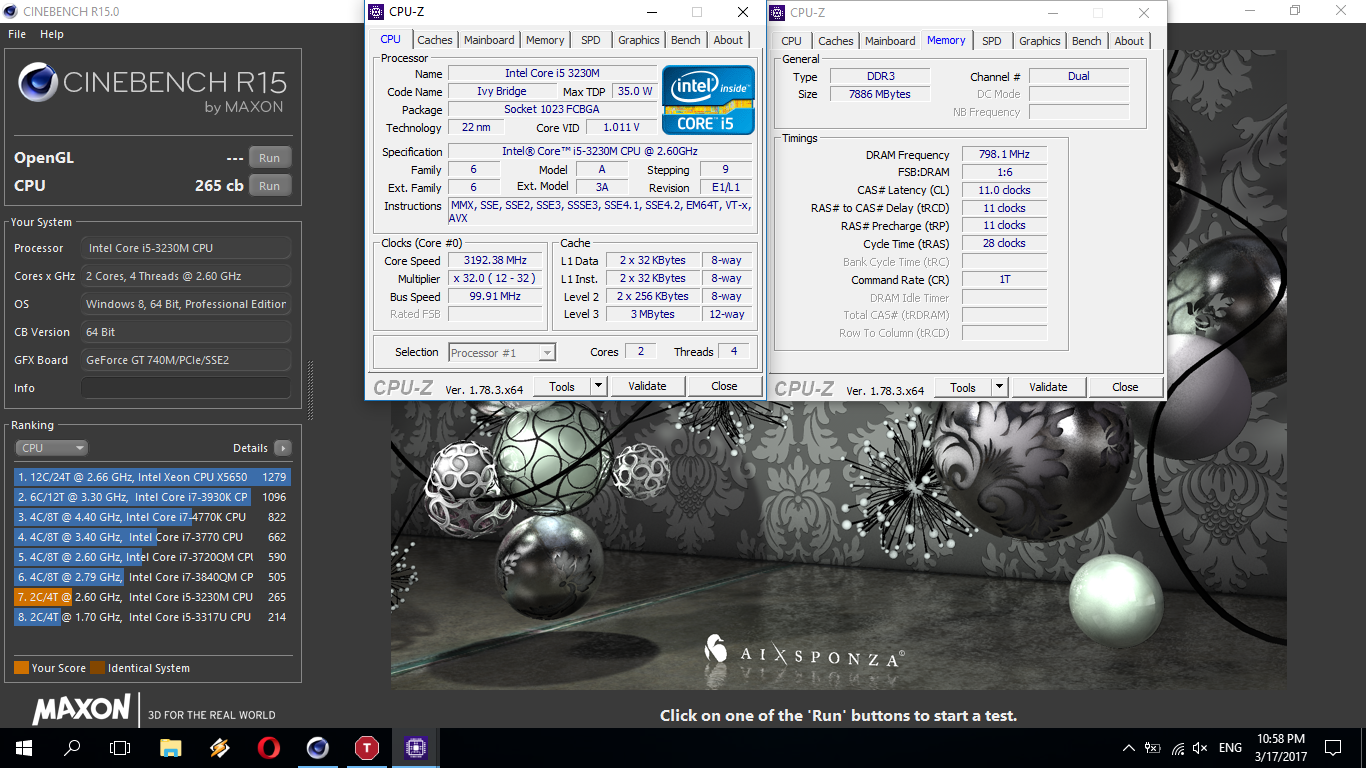
Task: Switch to CPU-Z via taskbar icon
Action: point(415,747)
